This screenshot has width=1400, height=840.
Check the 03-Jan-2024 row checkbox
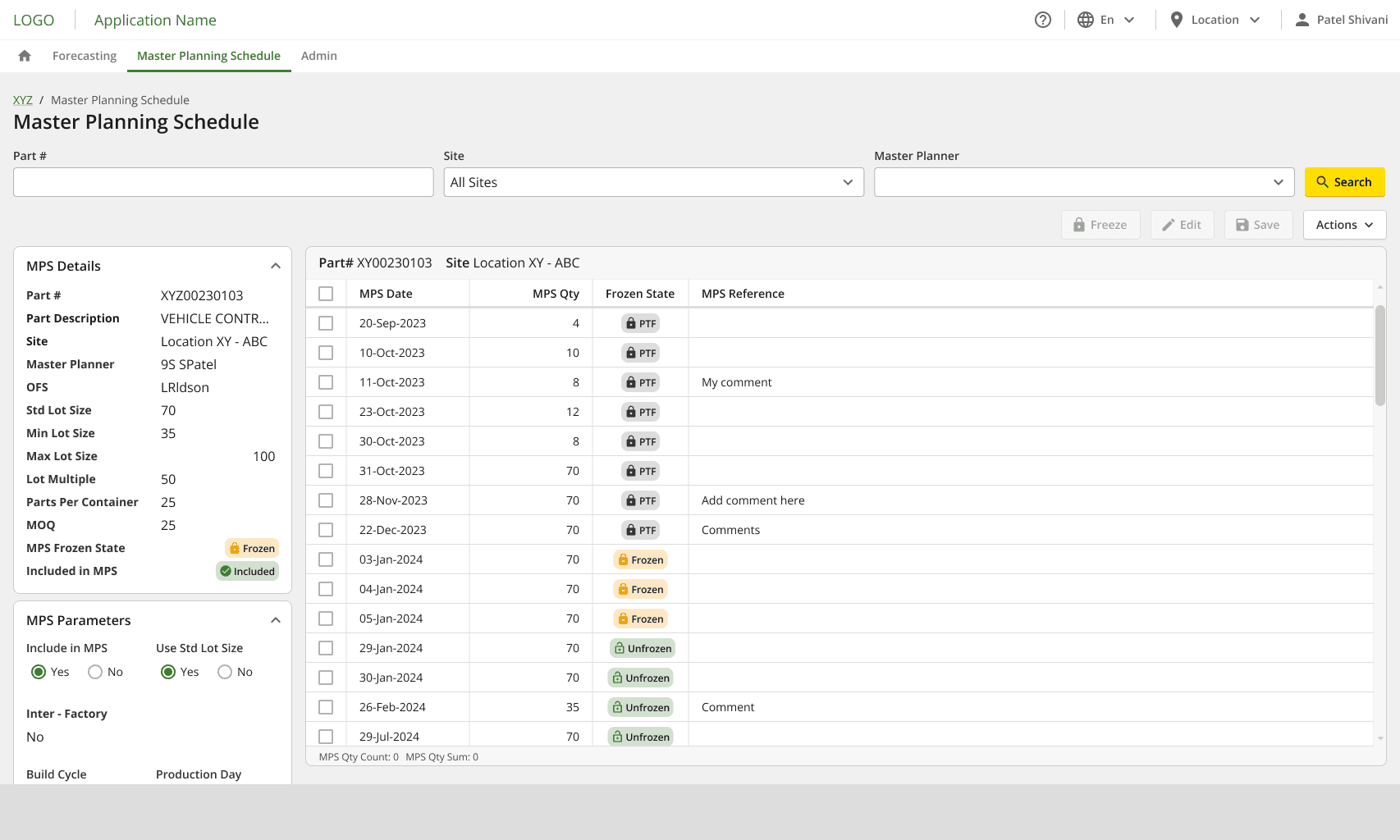pyautogui.click(x=326, y=559)
